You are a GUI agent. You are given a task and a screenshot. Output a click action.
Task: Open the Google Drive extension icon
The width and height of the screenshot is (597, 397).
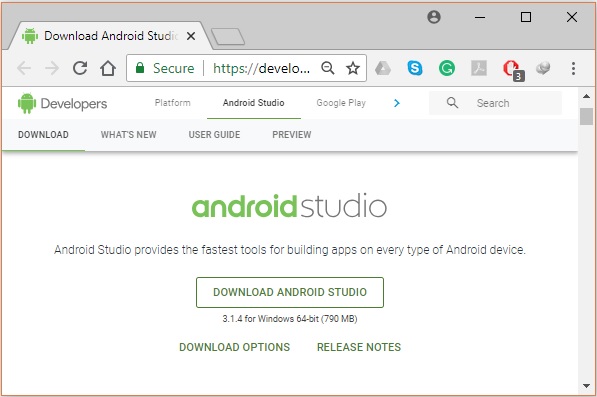point(383,69)
